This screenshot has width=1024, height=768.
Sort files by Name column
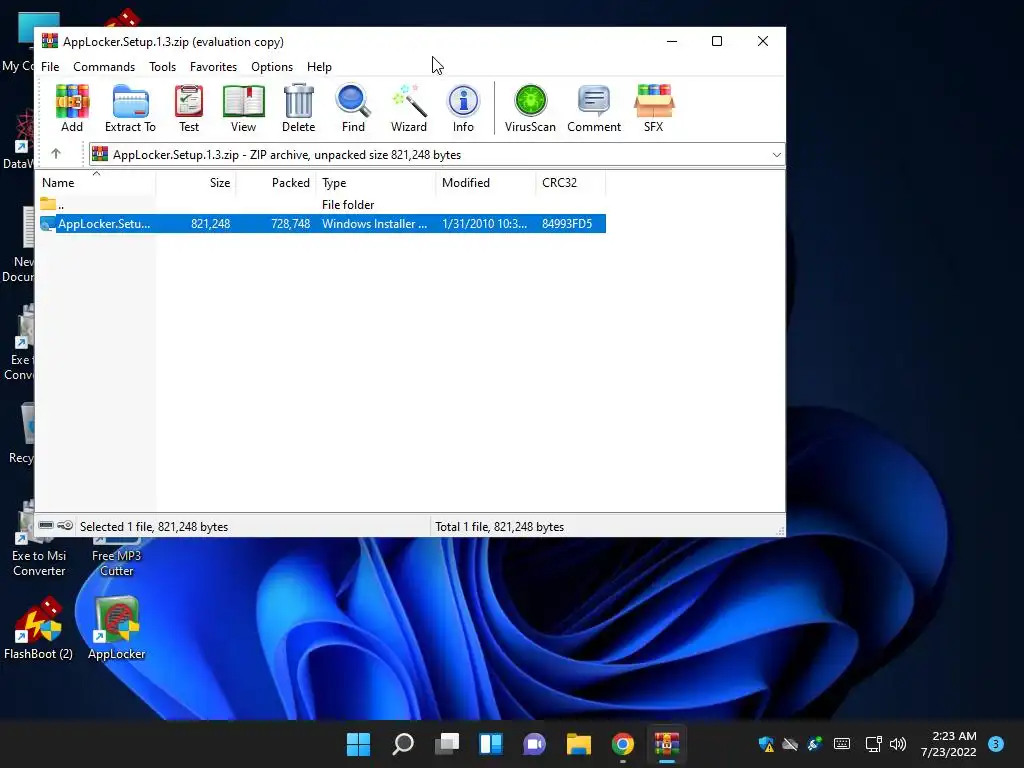(96, 183)
